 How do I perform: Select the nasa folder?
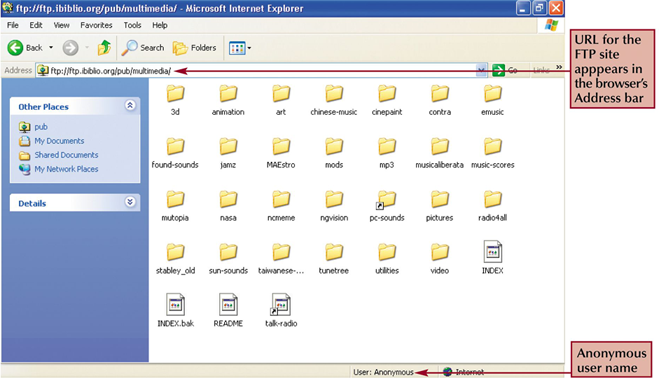click(x=228, y=206)
